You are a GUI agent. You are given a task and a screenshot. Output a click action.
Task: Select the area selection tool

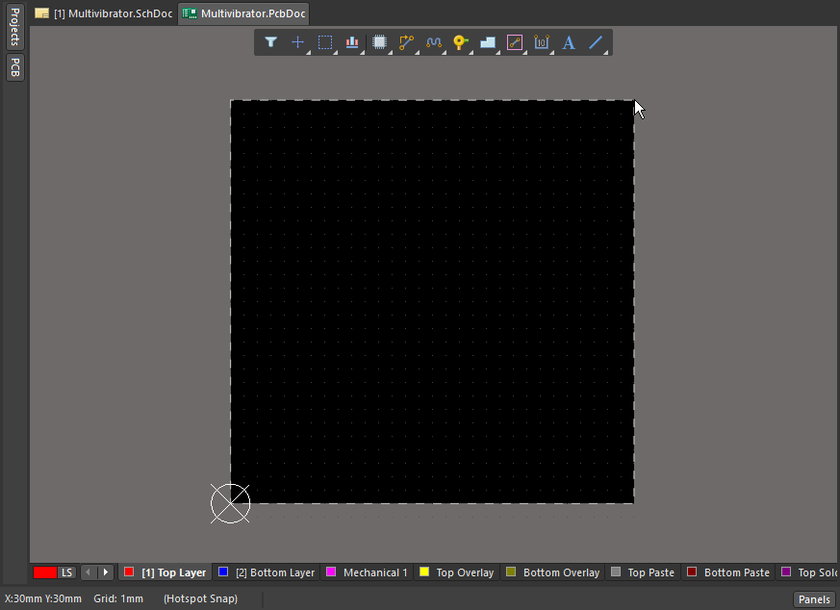tap(324, 43)
